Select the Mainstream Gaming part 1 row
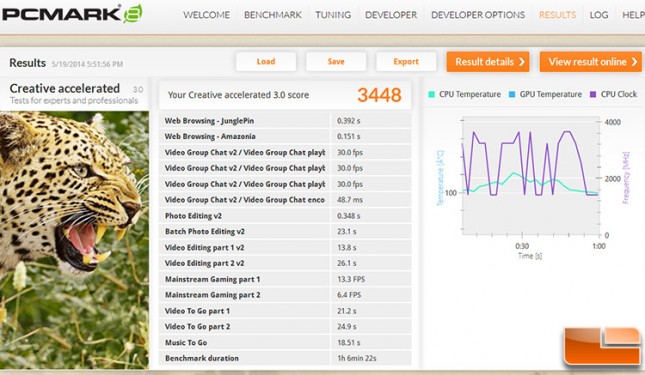 [x=285, y=279]
